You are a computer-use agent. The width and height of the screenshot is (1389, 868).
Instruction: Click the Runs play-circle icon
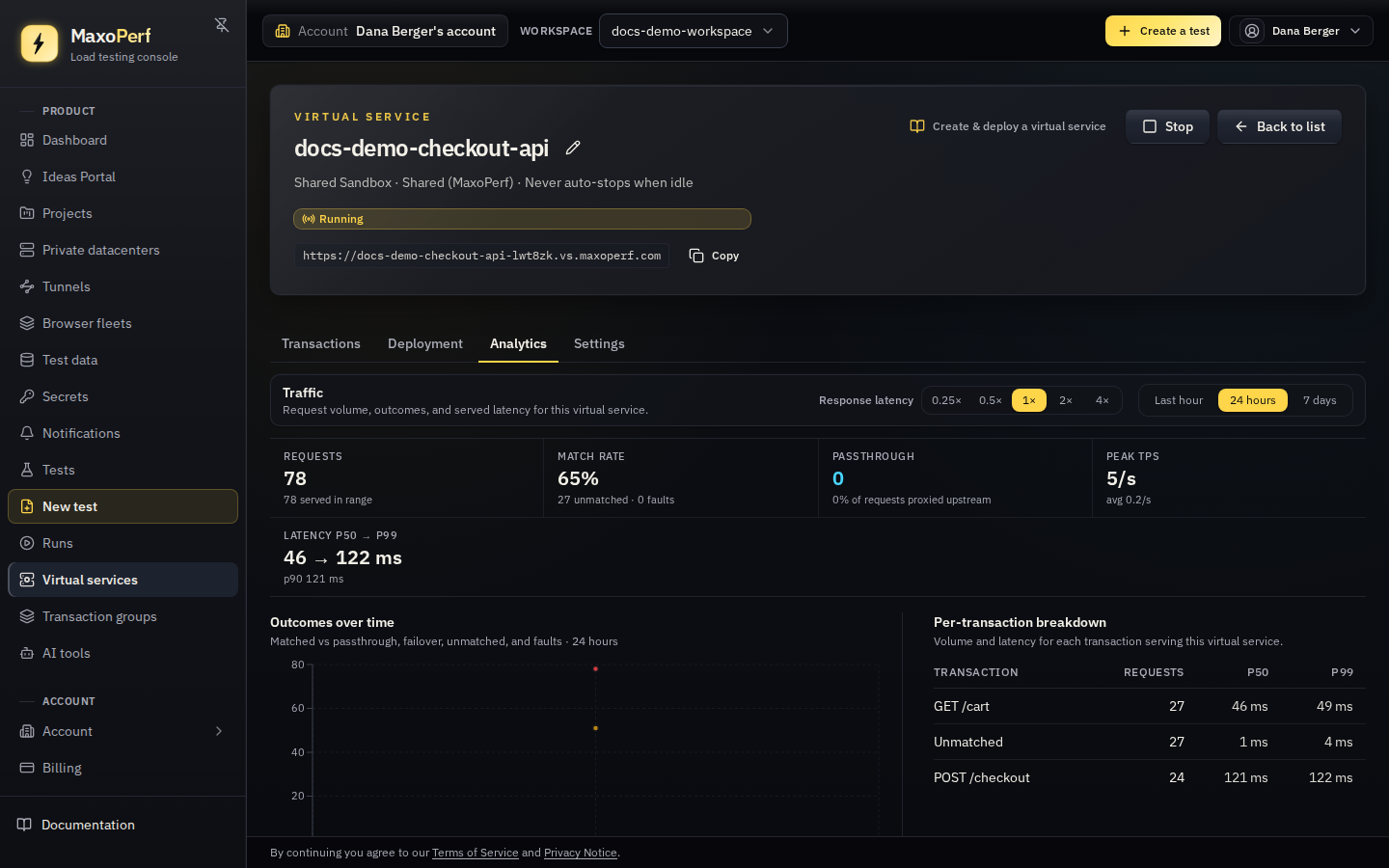click(27, 543)
